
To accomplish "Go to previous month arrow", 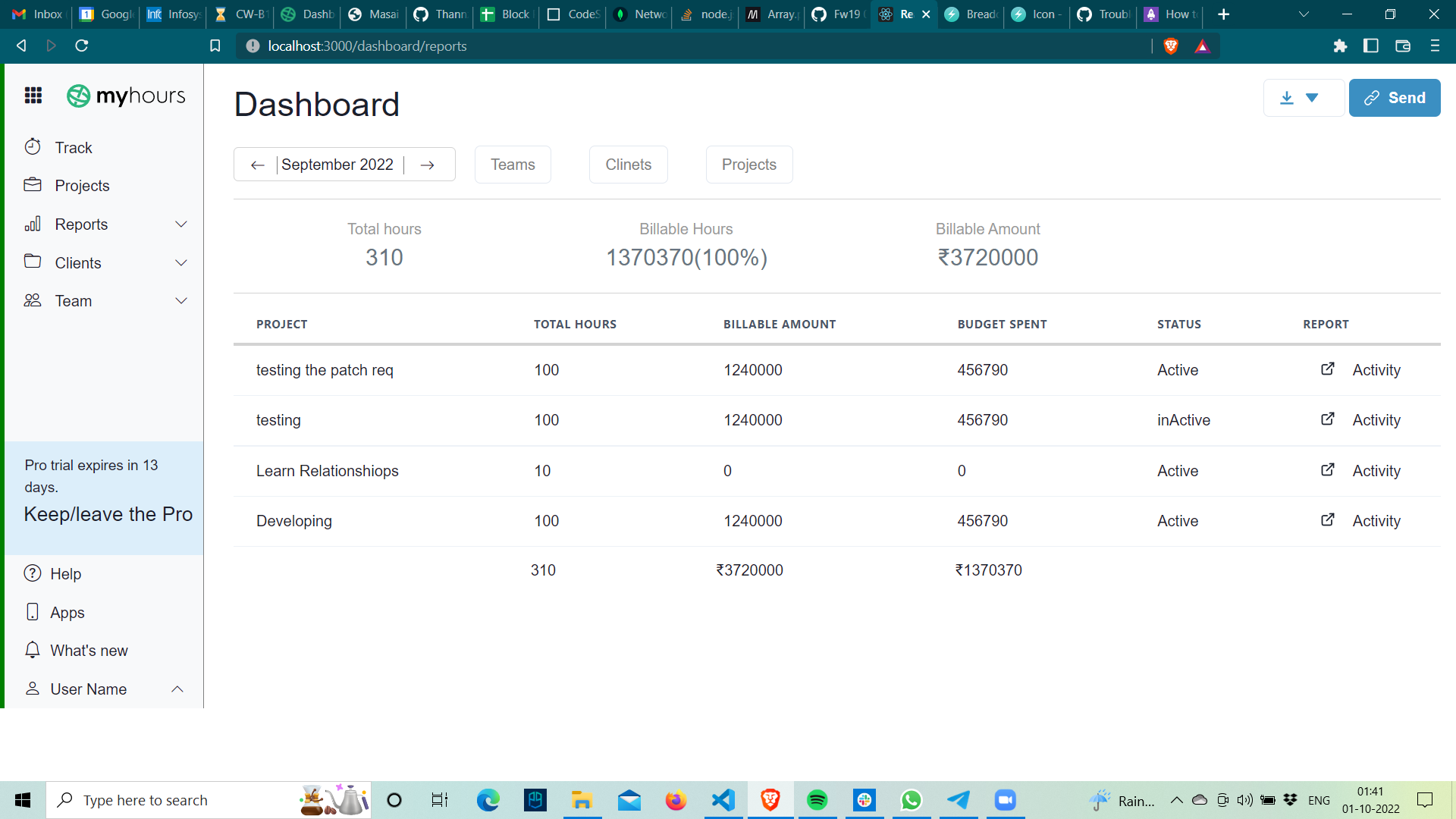I will coord(258,165).
